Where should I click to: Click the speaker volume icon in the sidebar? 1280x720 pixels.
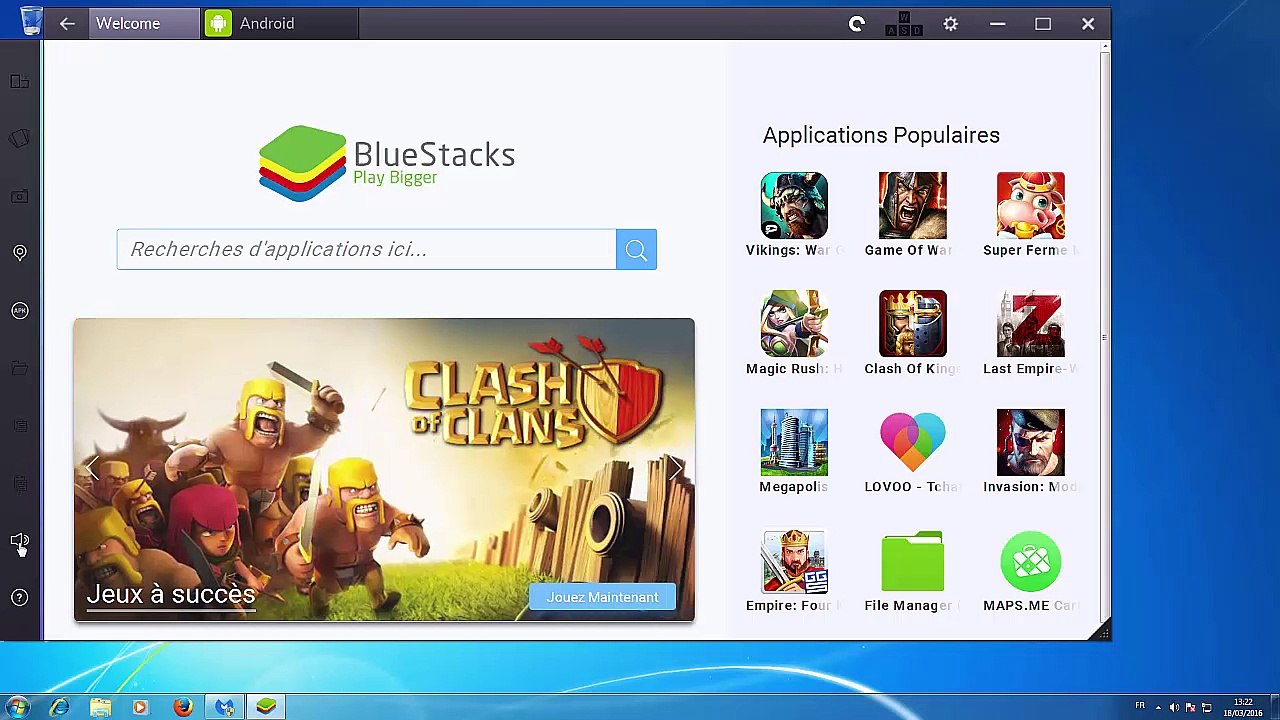[20, 541]
